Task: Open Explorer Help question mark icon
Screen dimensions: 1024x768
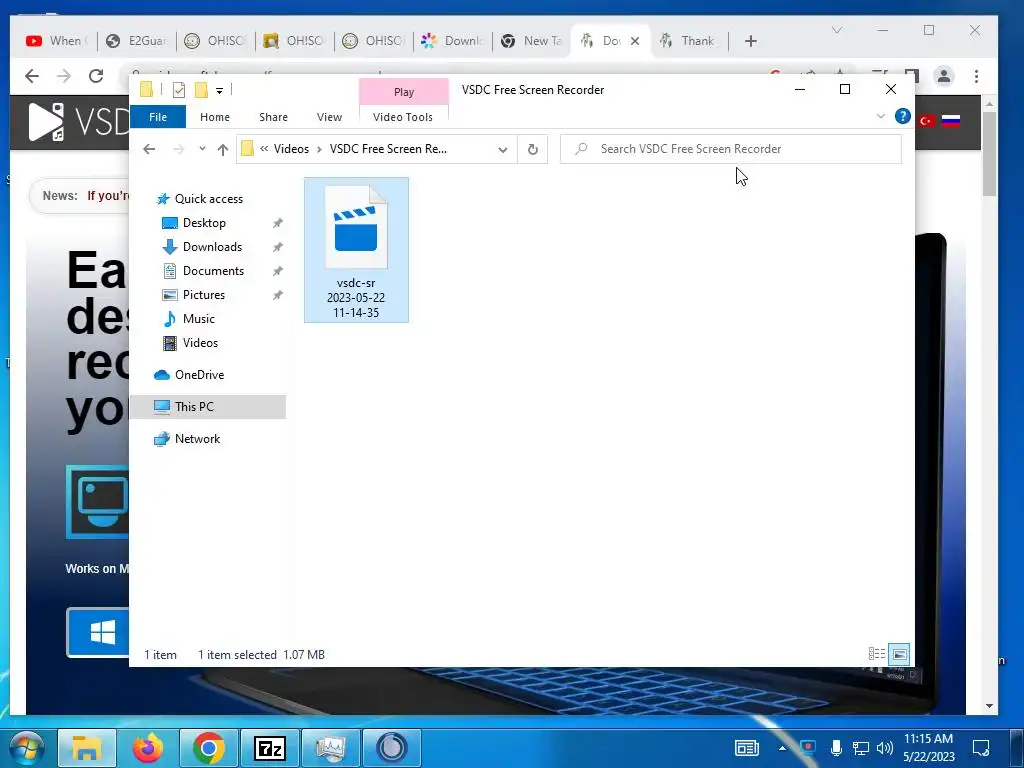Action: pyautogui.click(x=903, y=116)
